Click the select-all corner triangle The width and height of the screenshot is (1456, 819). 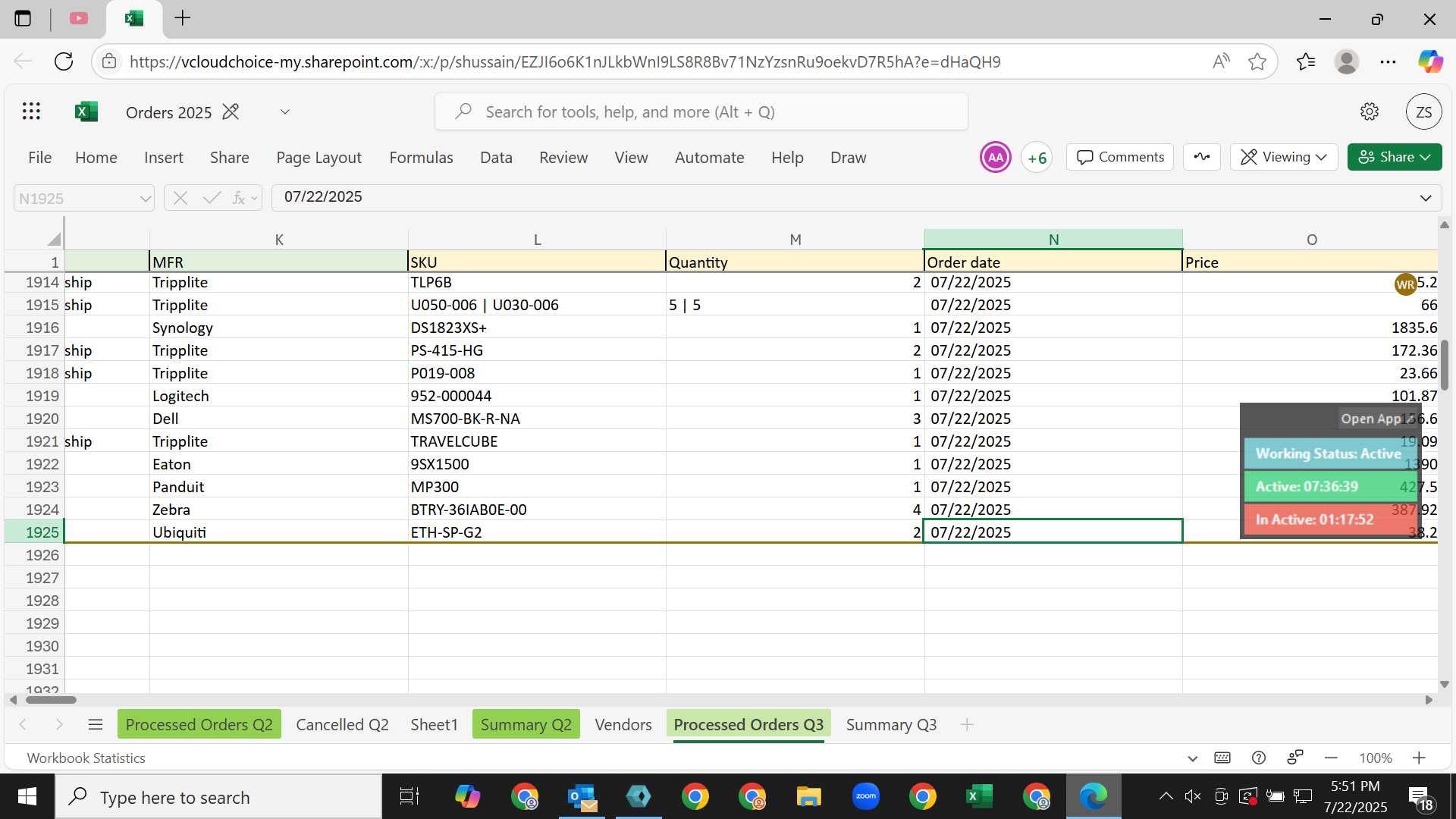pos(53,239)
